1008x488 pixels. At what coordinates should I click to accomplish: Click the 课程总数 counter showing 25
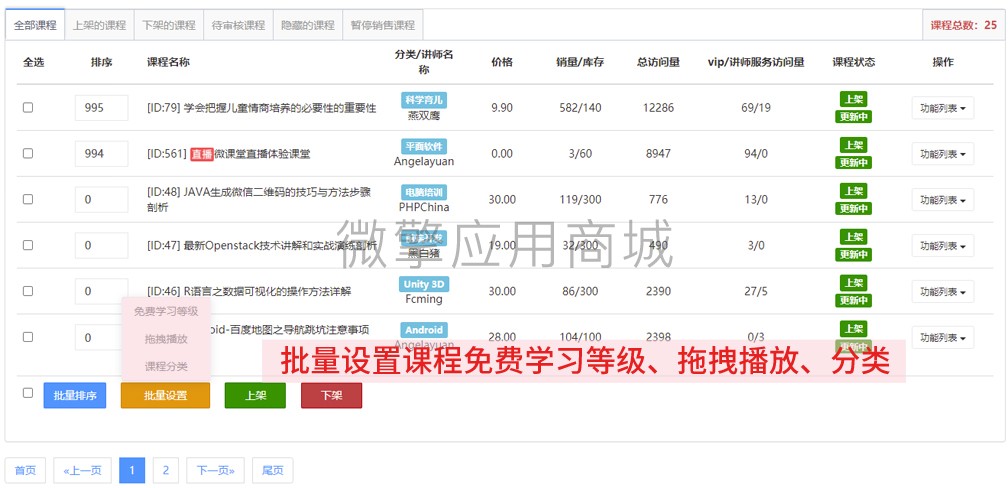(964, 25)
